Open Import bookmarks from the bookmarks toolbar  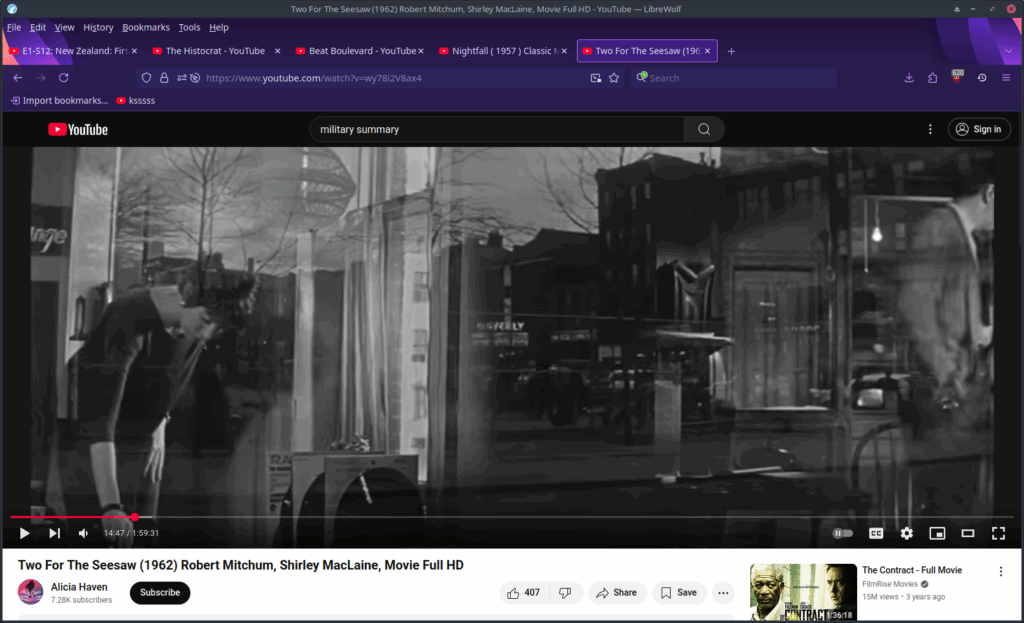tap(59, 101)
